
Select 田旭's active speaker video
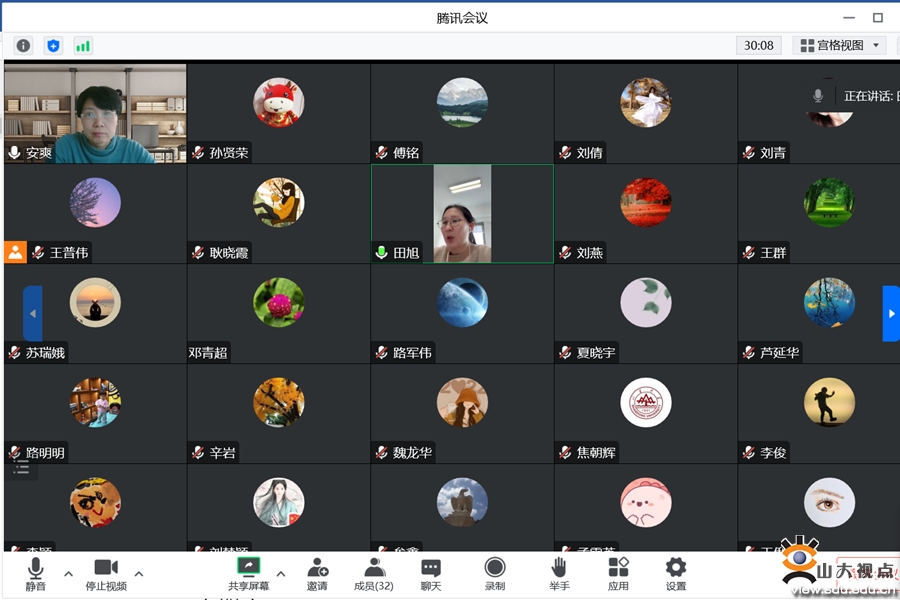(462, 214)
